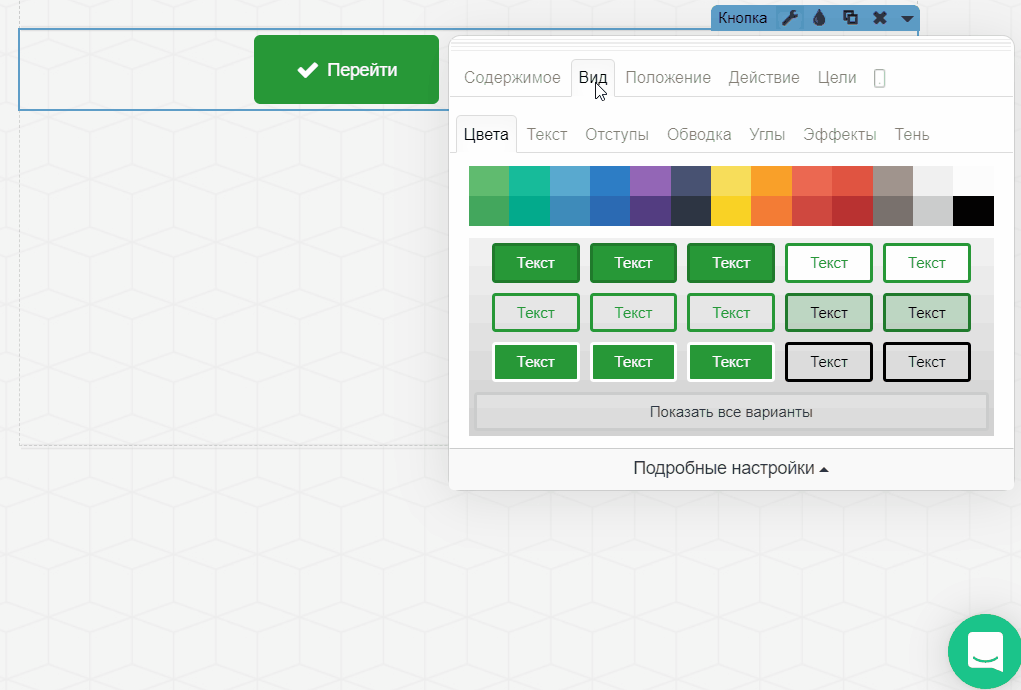
Task: Click the green Перейти button
Action: 346,70
